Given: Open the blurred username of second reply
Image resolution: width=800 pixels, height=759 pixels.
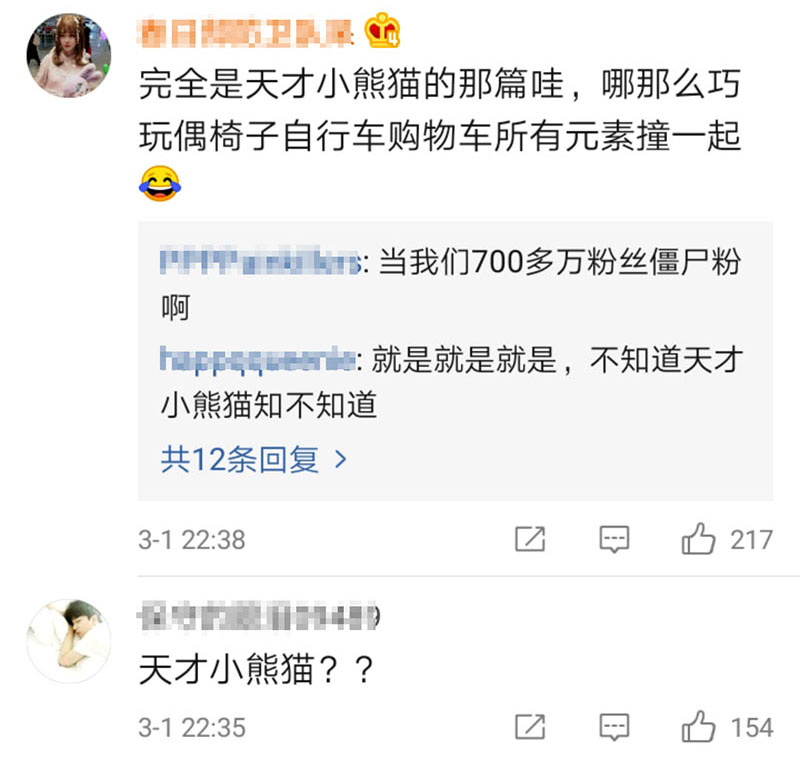Looking at the screenshot, I should 258,359.
